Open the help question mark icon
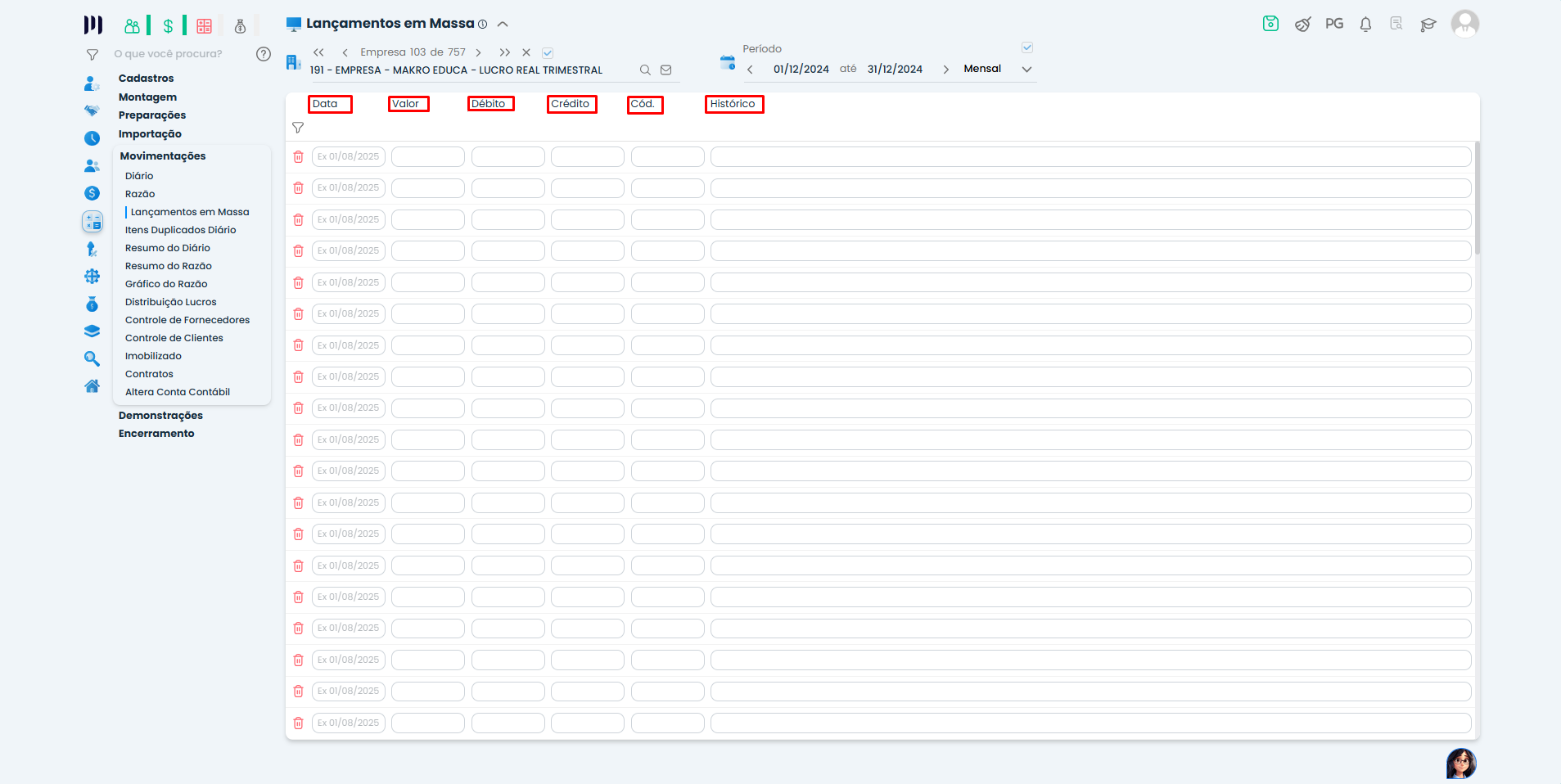 tap(264, 54)
